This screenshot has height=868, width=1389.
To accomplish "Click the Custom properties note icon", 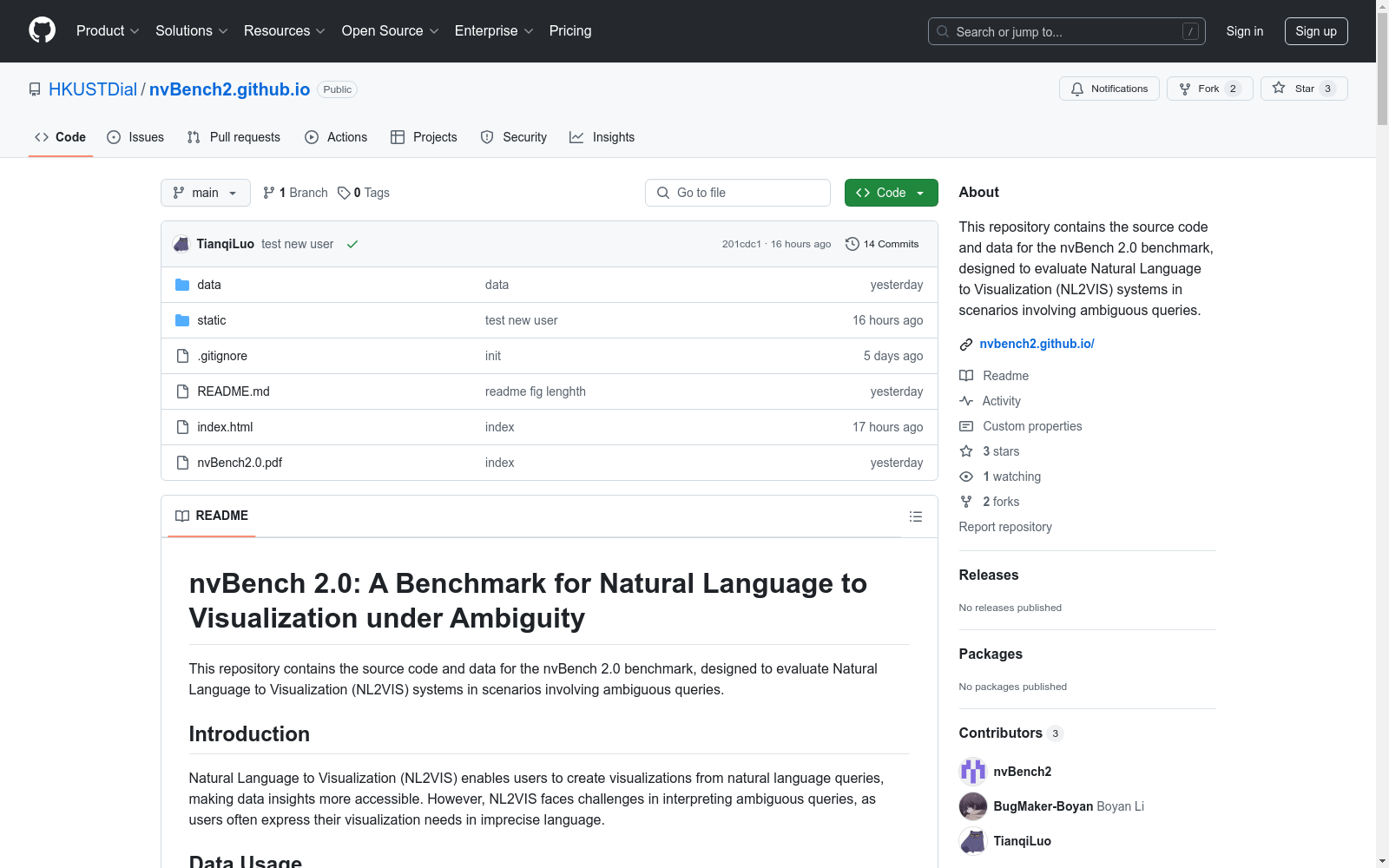I will (x=966, y=426).
